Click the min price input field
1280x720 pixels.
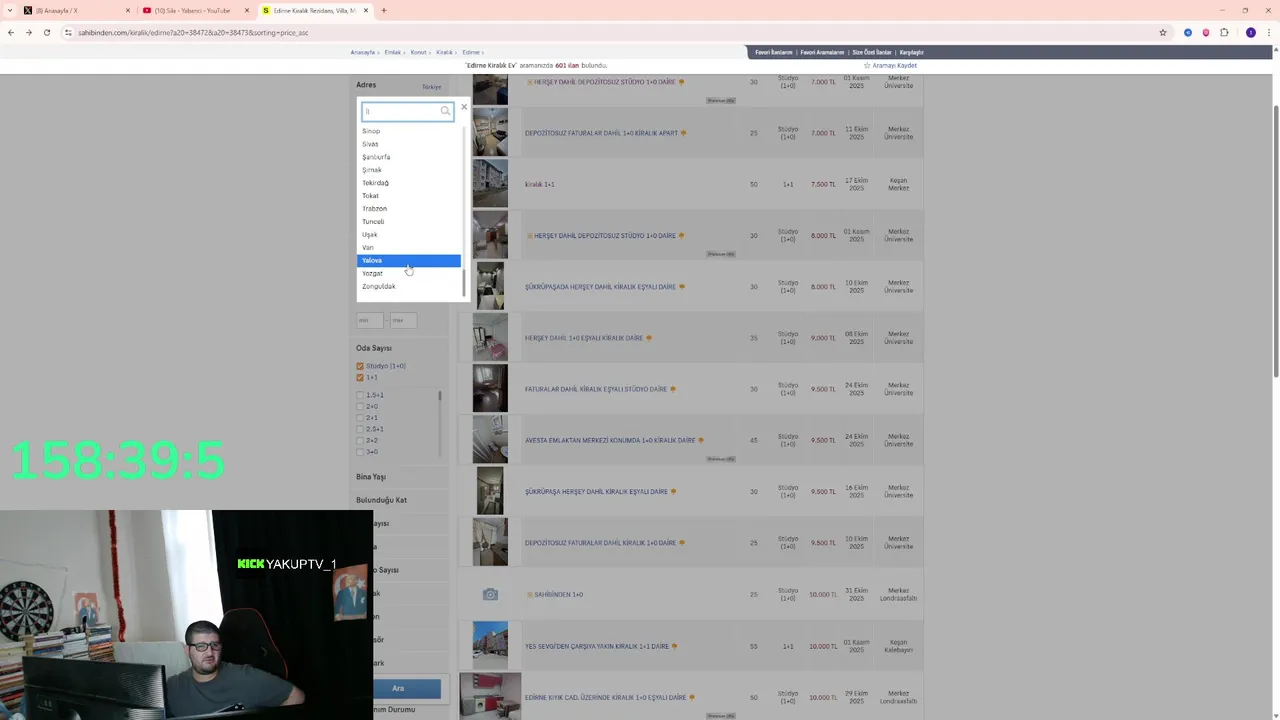370,320
